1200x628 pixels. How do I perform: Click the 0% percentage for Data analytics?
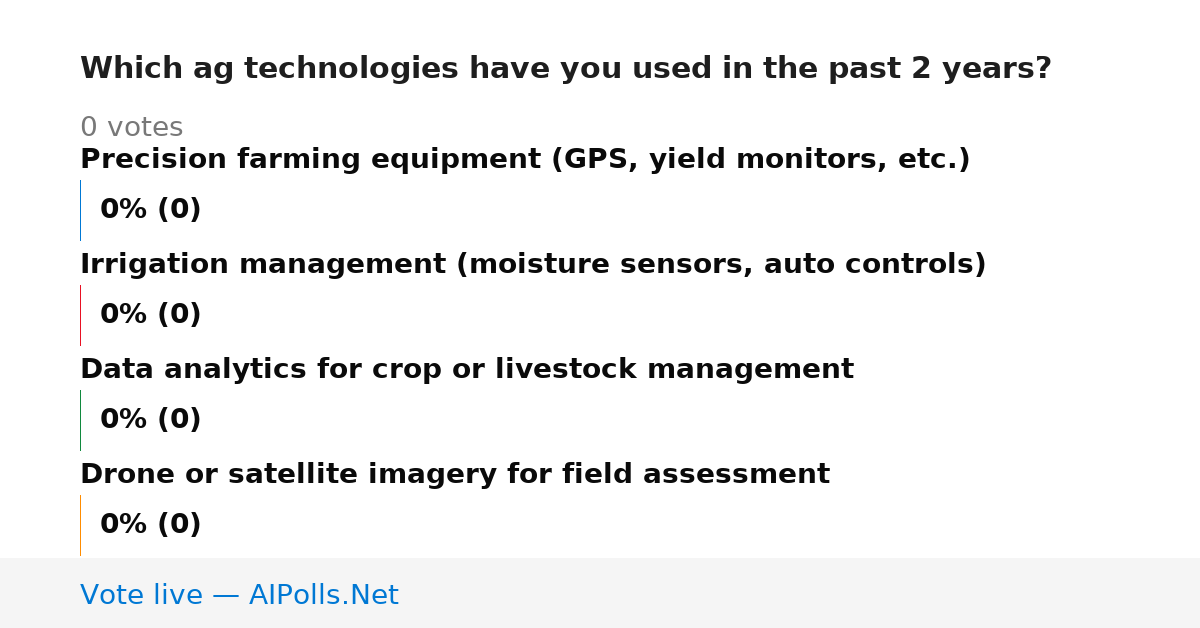pos(124,420)
